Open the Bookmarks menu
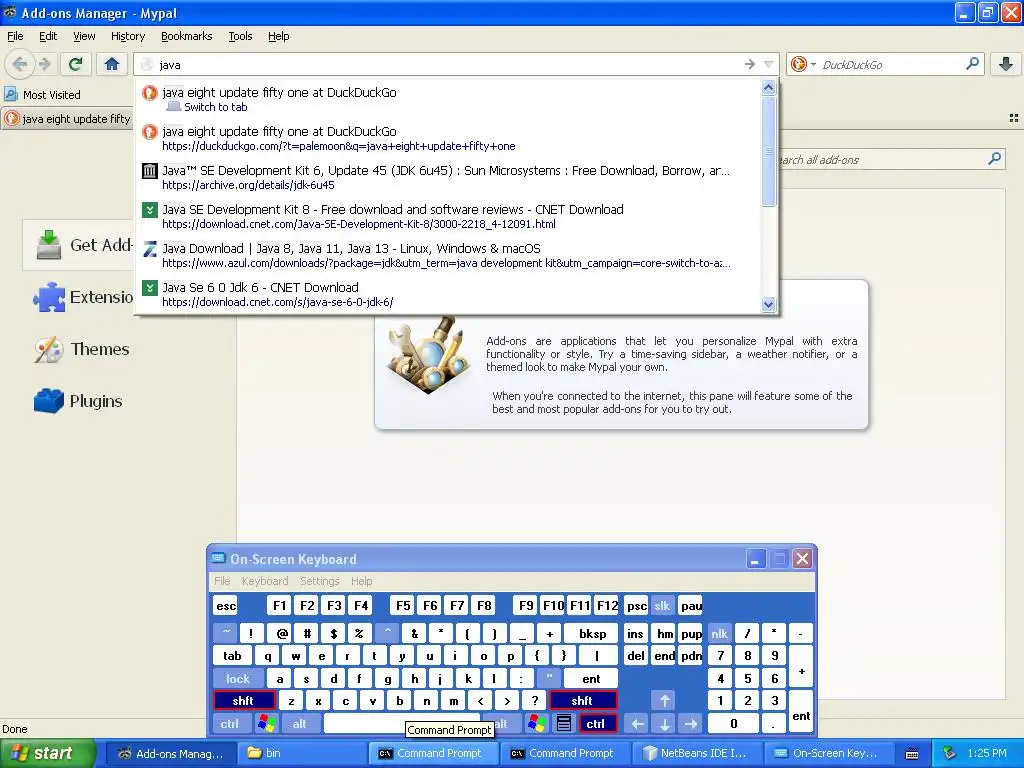The width and height of the screenshot is (1024, 768). pyautogui.click(x=186, y=36)
